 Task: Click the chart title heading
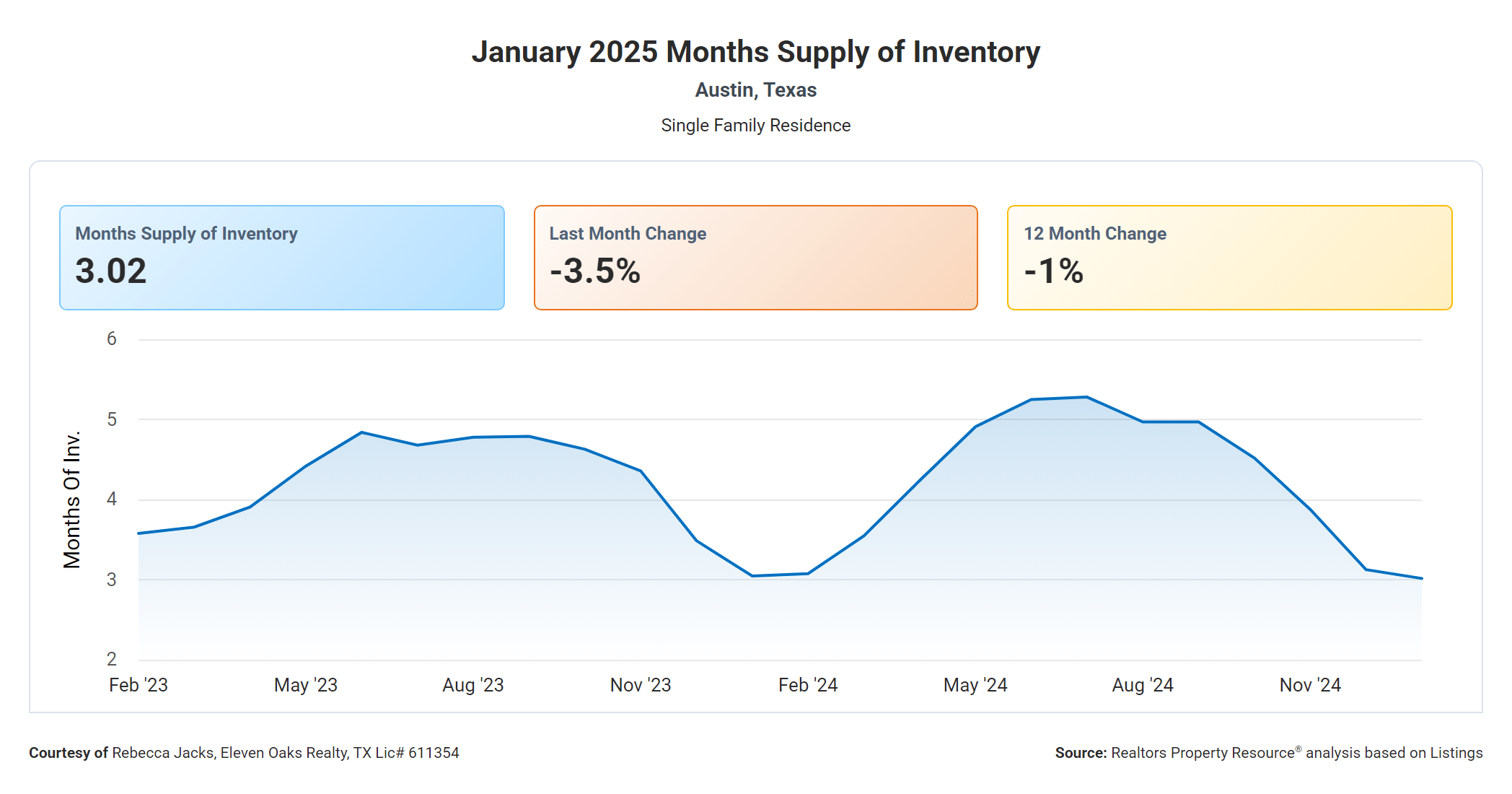756,52
